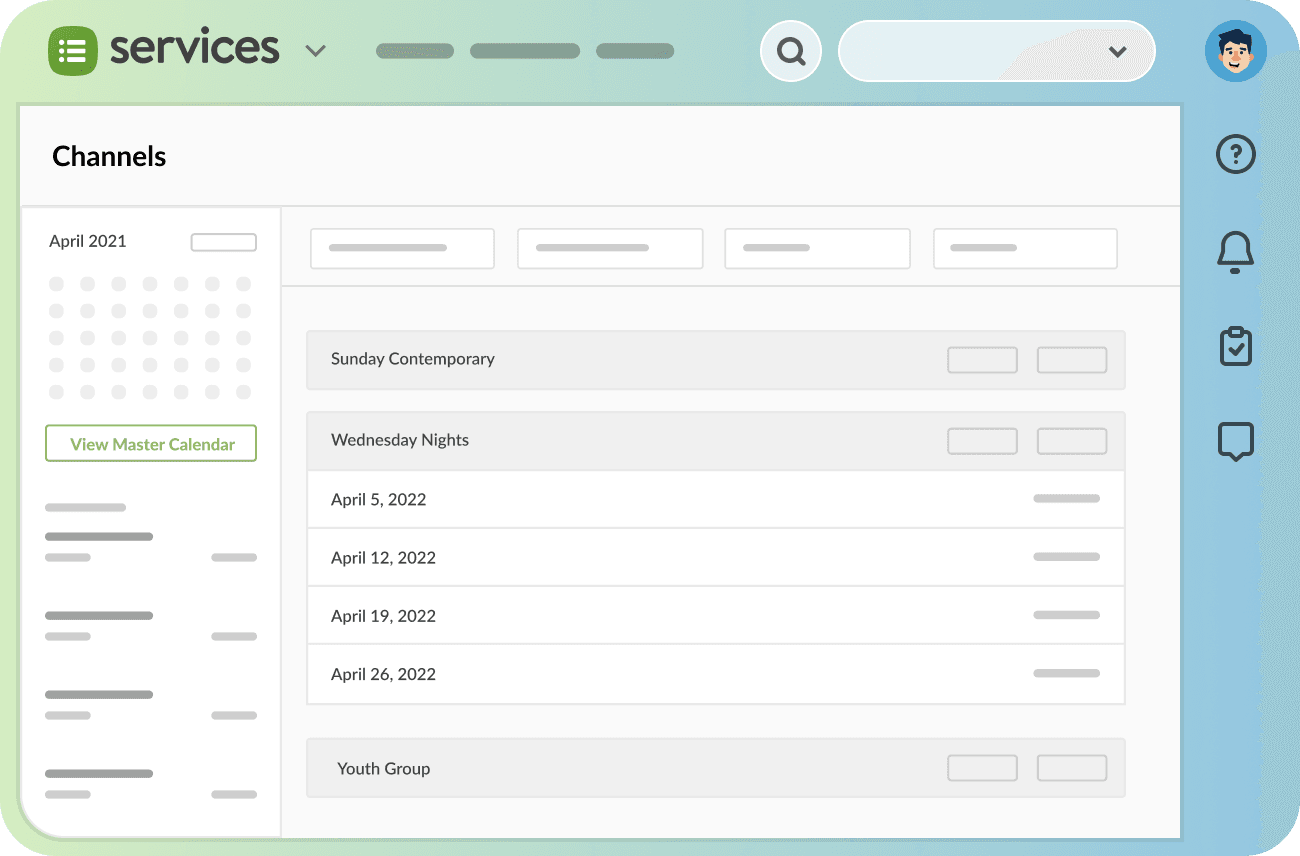The image size is (1300, 856).
Task: Open the top-right dropdown selector
Action: [x=1117, y=51]
